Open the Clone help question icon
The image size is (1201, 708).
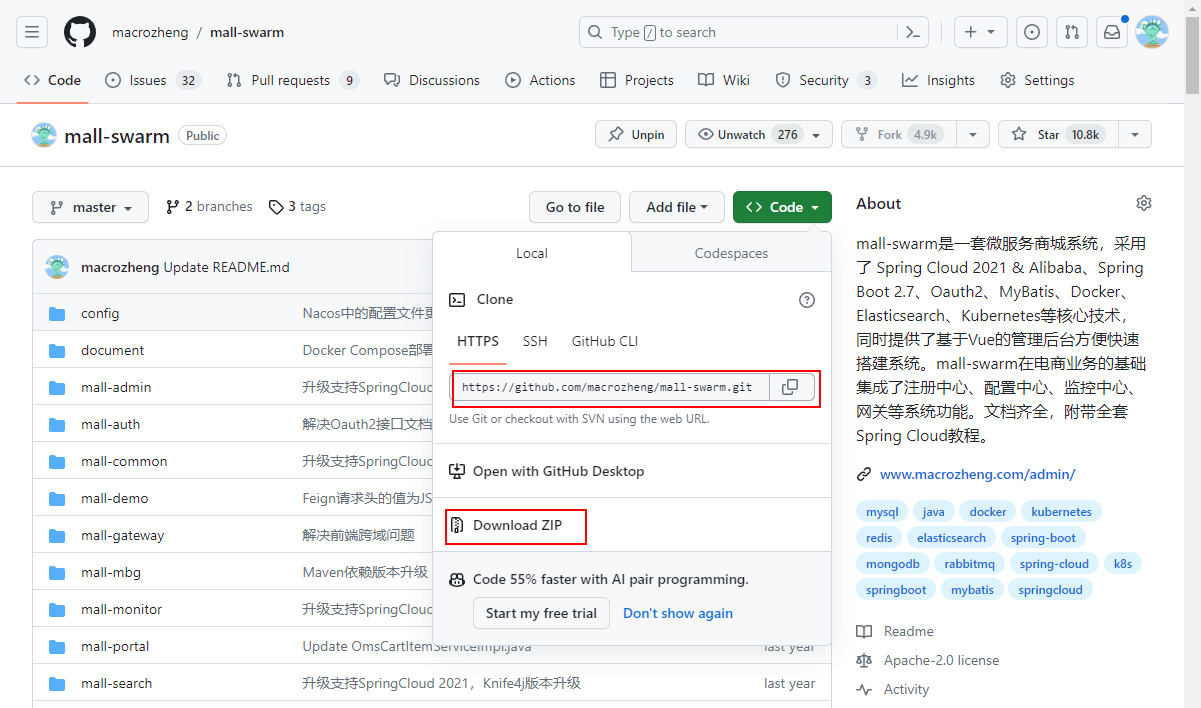click(x=807, y=299)
